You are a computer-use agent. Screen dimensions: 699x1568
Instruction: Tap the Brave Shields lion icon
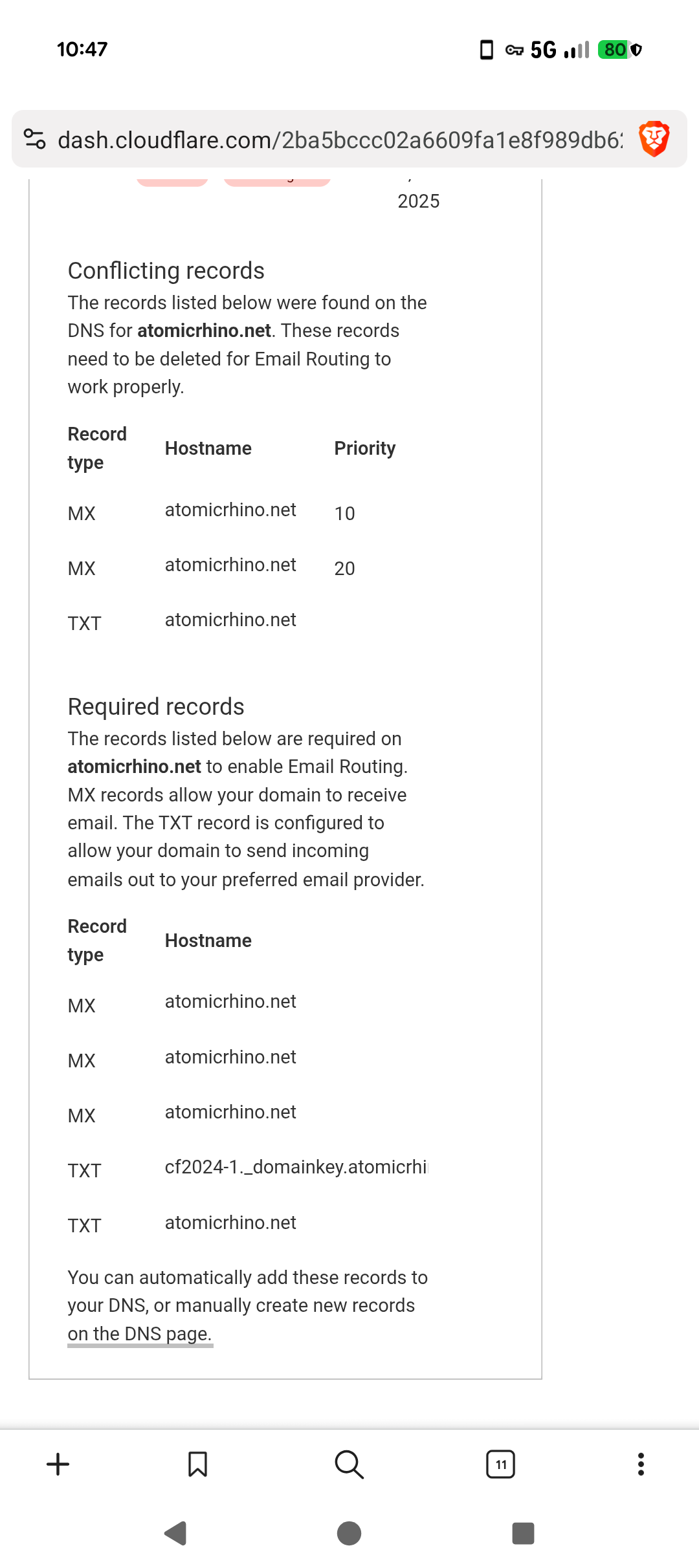coord(654,139)
